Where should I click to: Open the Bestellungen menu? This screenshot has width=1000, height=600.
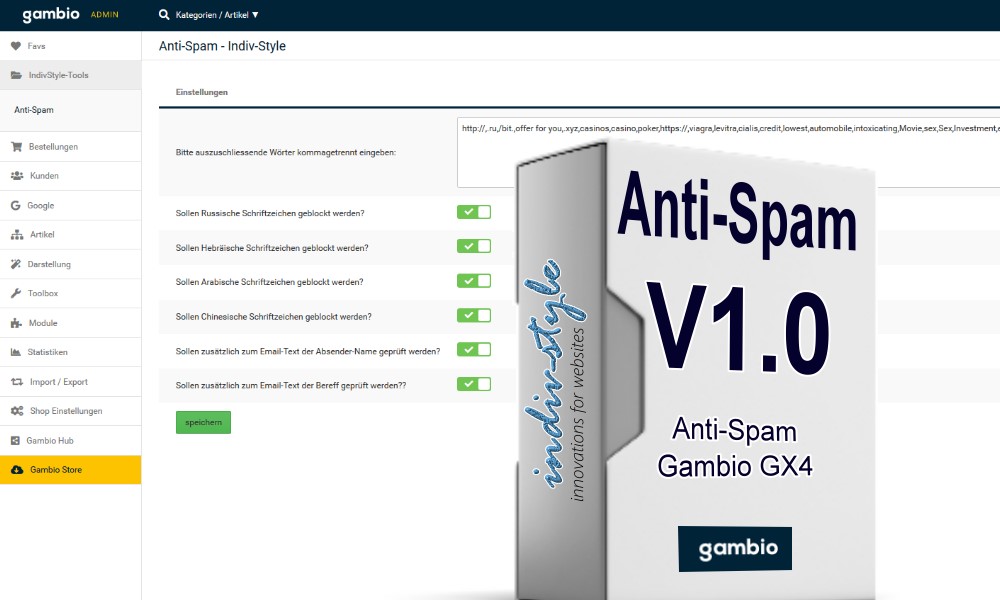click(70, 147)
